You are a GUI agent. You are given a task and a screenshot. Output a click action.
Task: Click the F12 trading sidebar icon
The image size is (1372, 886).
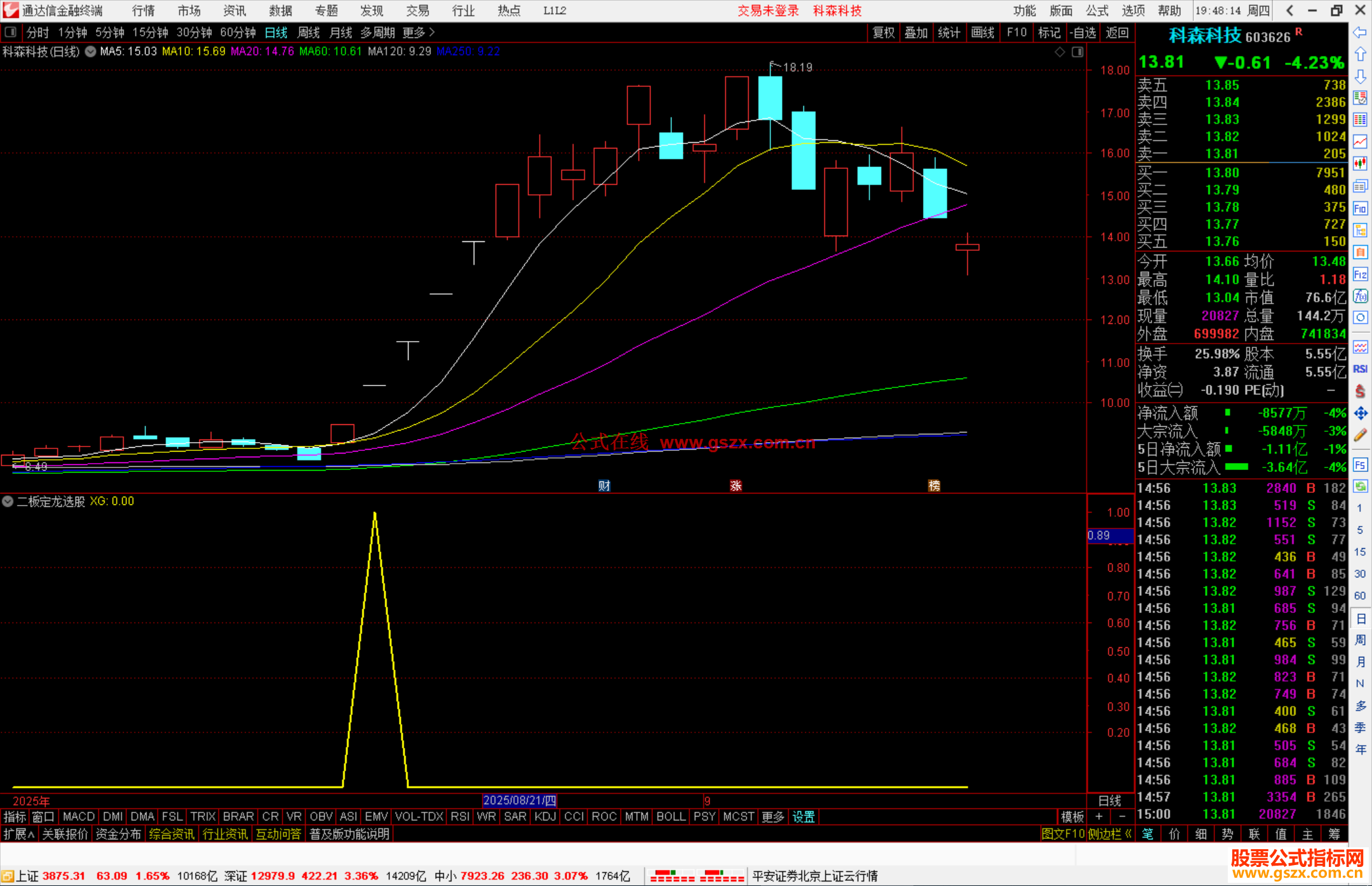point(1360,274)
